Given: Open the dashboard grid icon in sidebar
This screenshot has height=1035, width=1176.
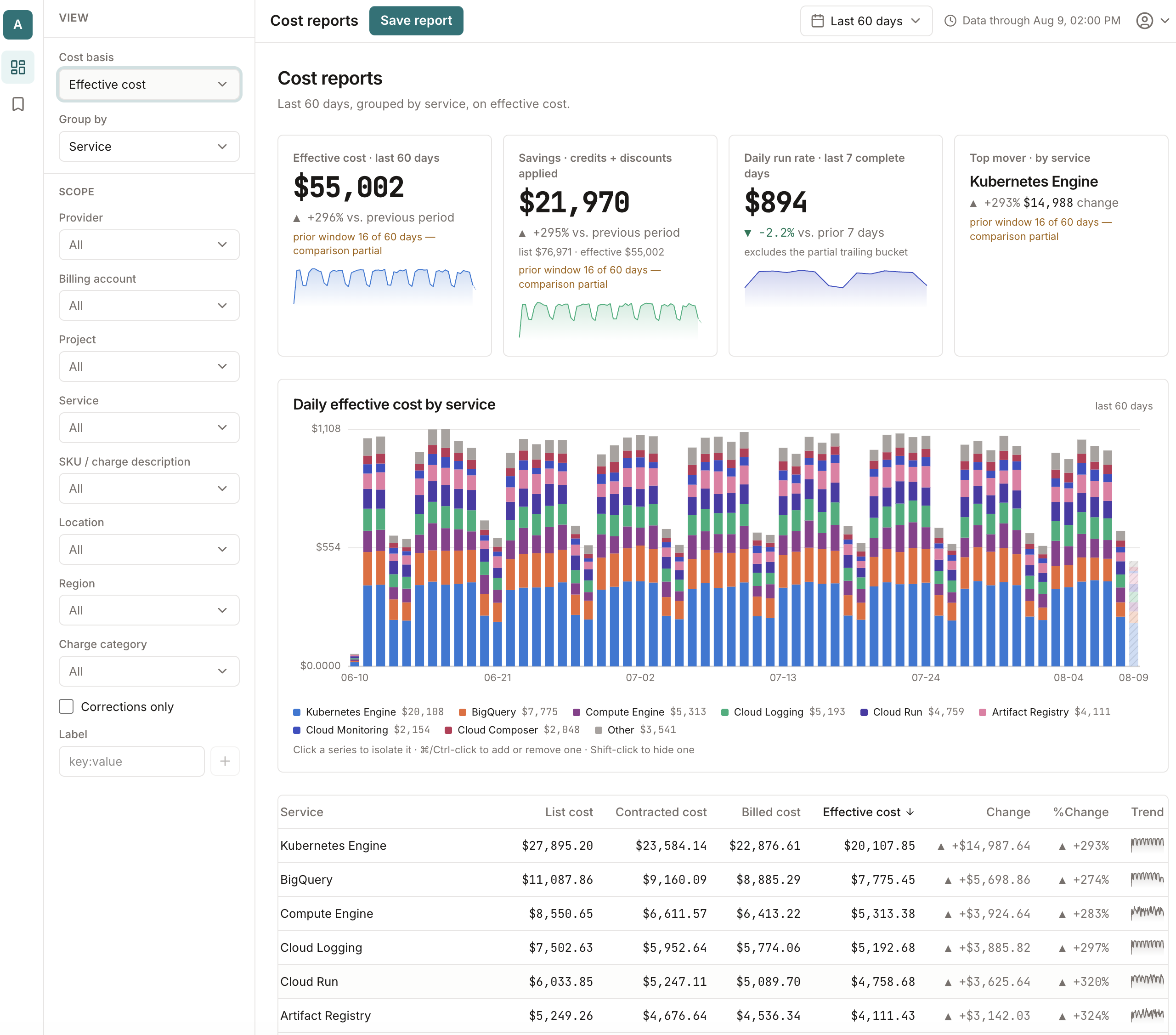Looking at the screenshot, I should 18,68.
